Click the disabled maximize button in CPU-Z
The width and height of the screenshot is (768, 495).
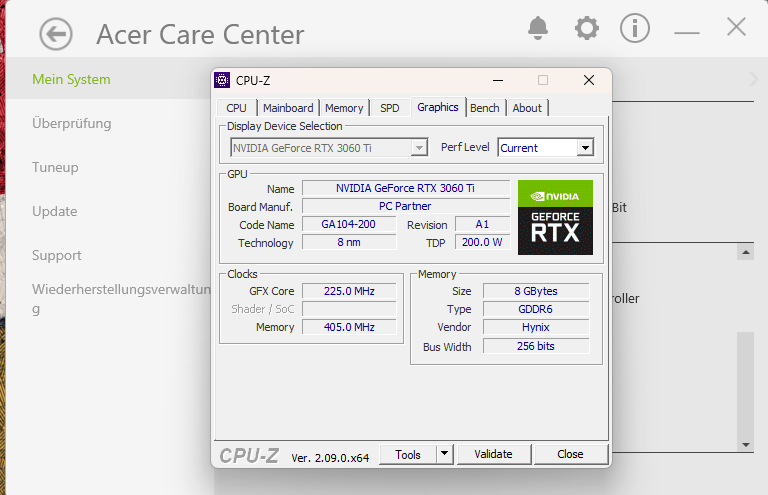(x=543, y=80)
